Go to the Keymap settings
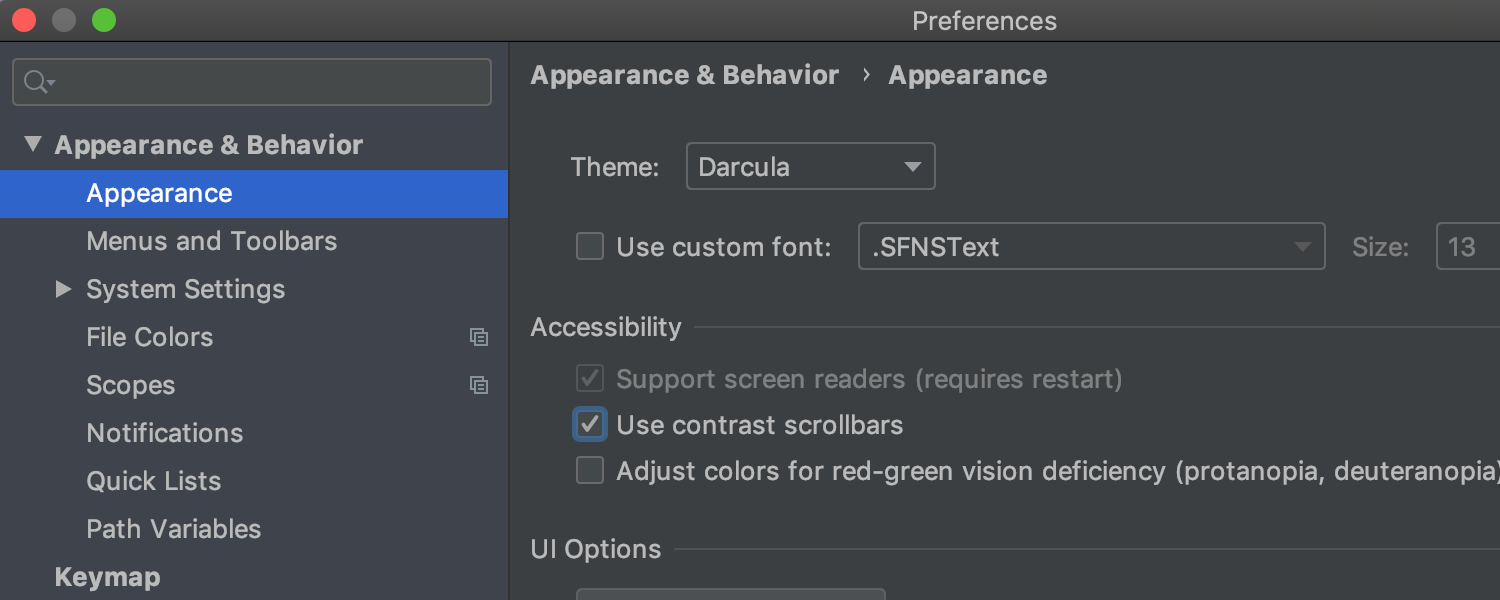Screen dimensions: 1500x600 (x=107, y=578)
